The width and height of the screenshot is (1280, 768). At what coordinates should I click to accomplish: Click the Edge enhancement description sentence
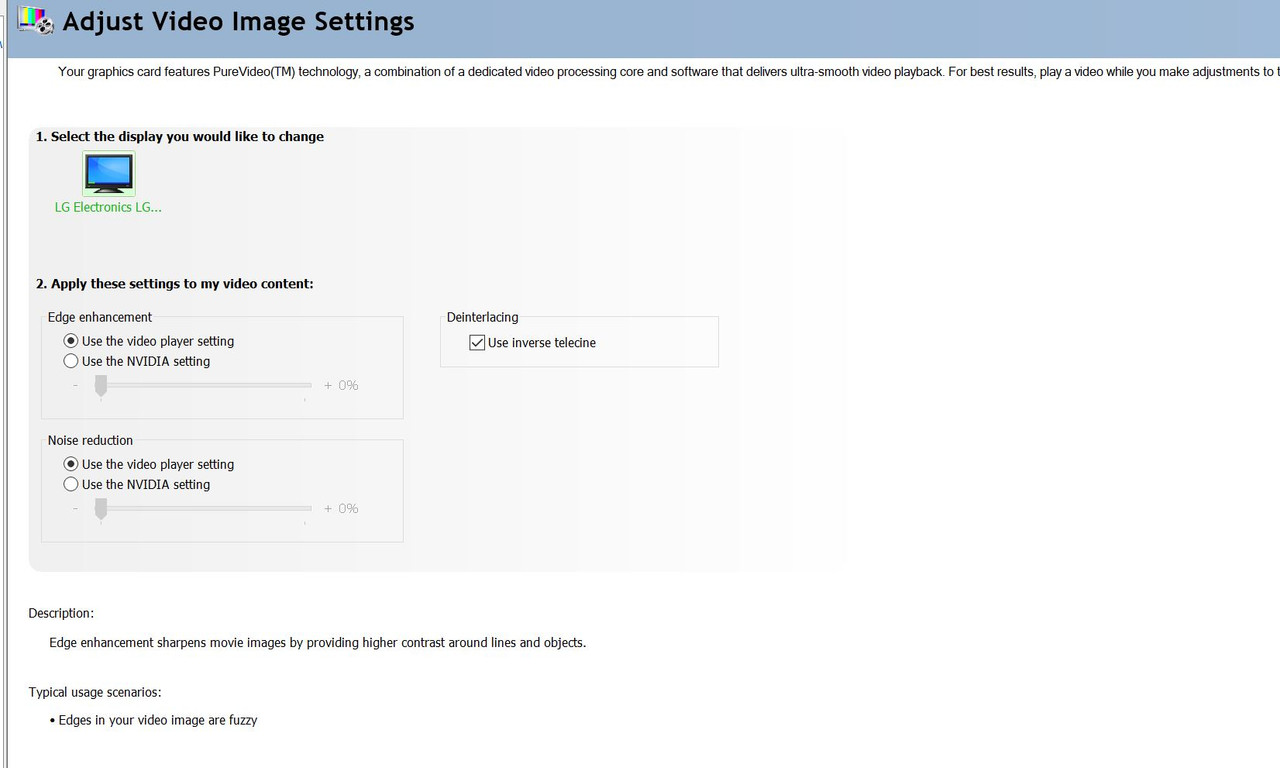click(318, 643)
